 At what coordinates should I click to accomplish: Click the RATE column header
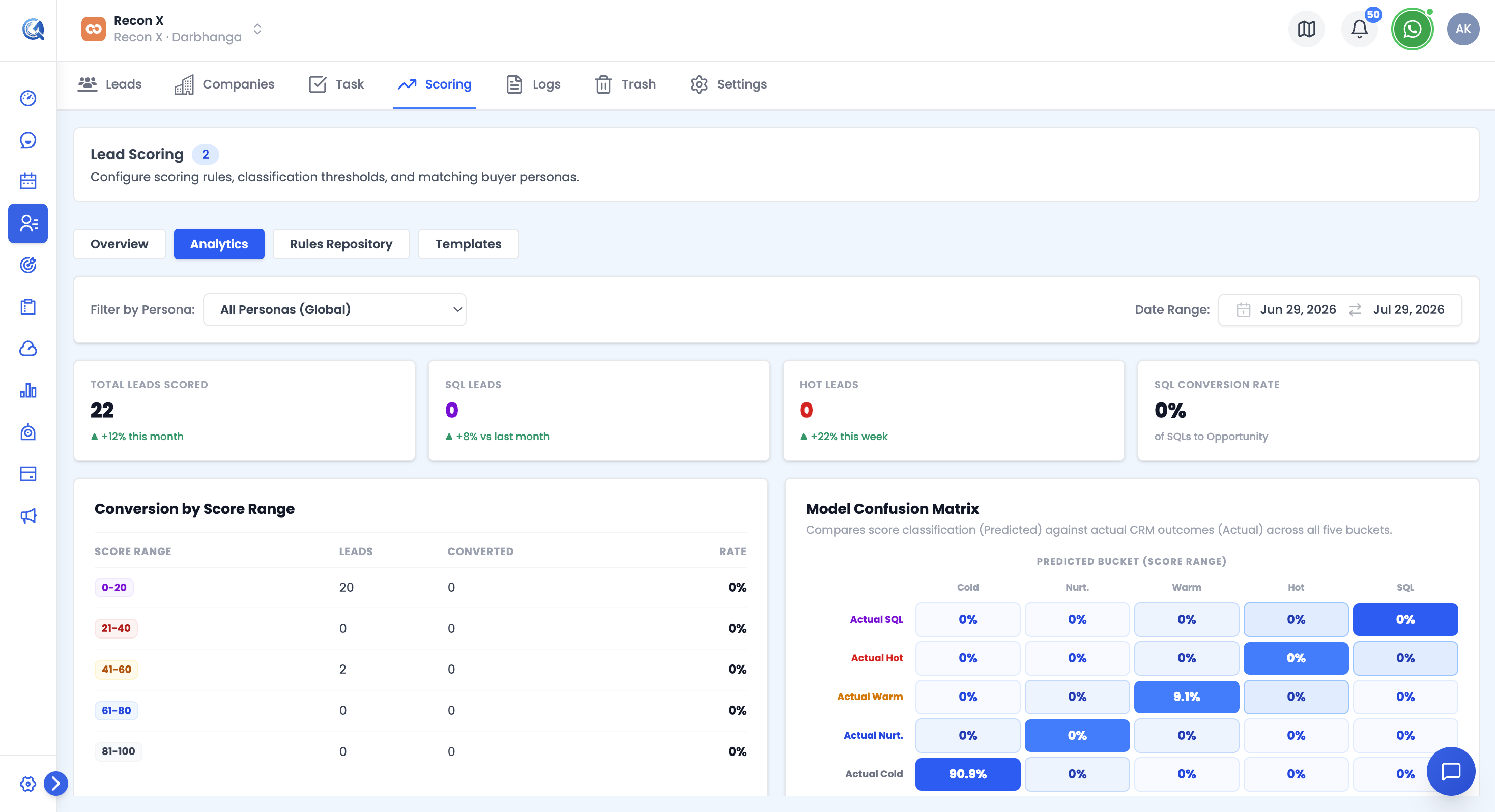(732, 552)
